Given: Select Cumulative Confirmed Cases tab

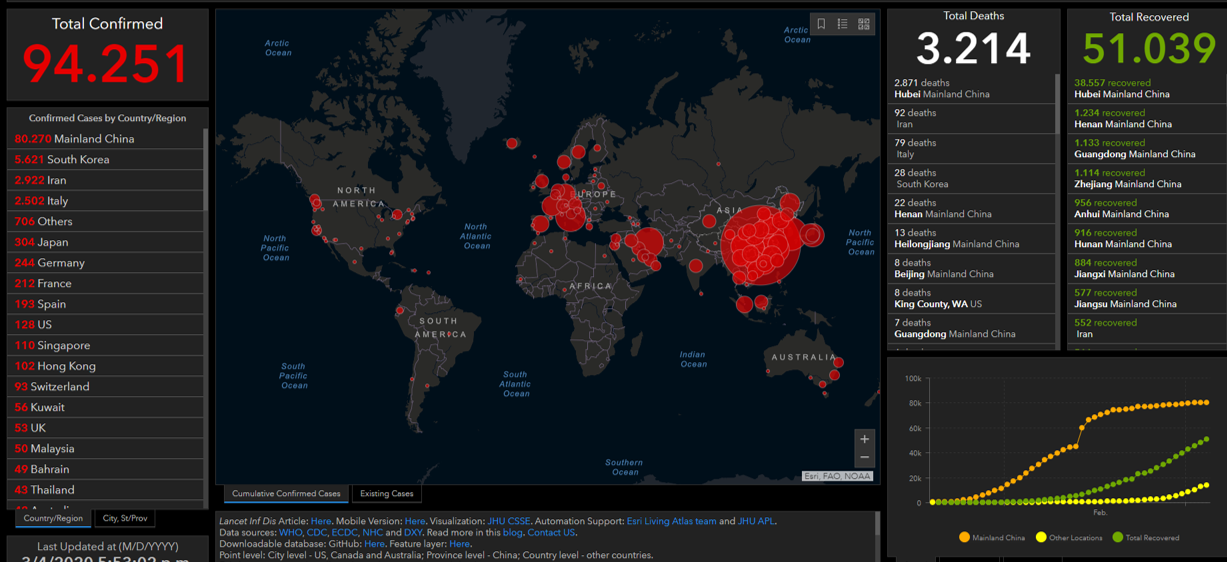Looking at the screenshot, I should point(286,494).
